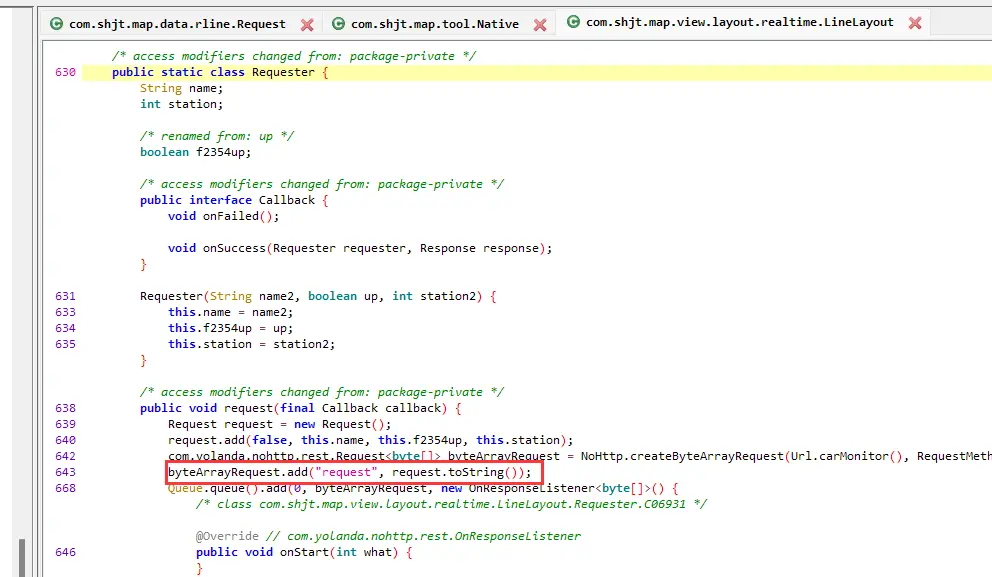The height and width of the screenshot is (577, 992).
Task: Click line number 635 in gutter
Action: point(65,344)
